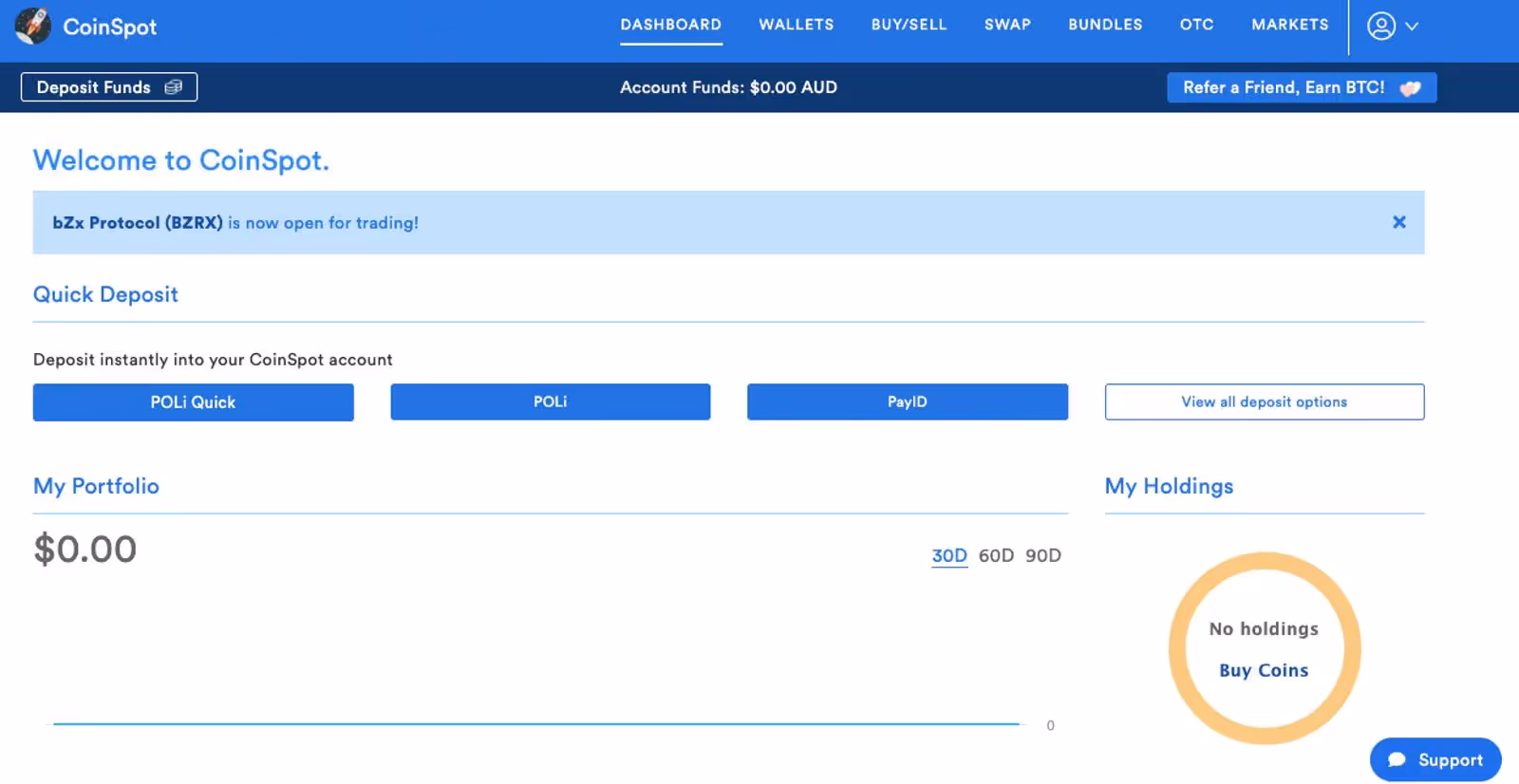Open the user account profile icon
This screenshot has width=1519, height=784.
click(x=1381, y=26)
